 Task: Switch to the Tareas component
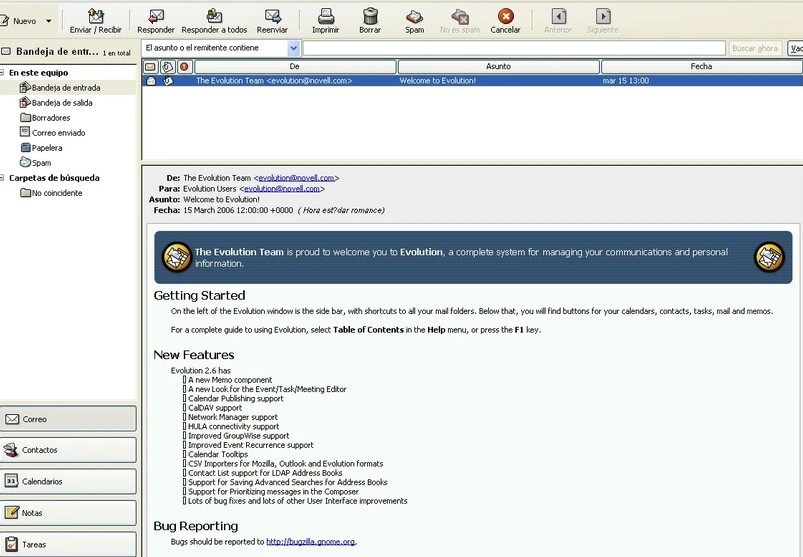tap(68, 544)
